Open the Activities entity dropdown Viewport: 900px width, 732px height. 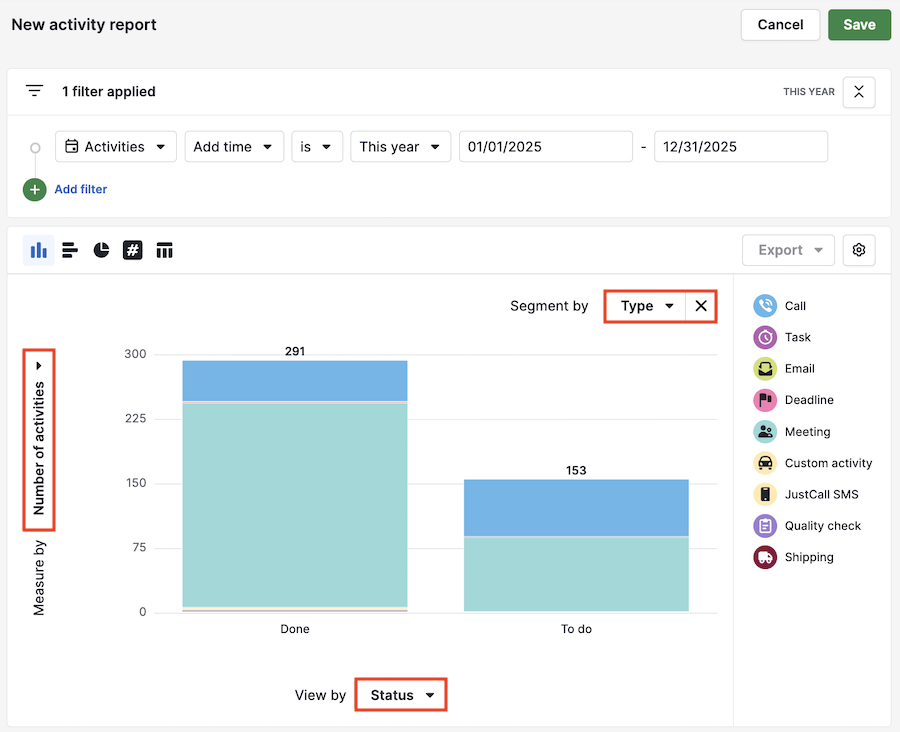[x=116, y=147]
